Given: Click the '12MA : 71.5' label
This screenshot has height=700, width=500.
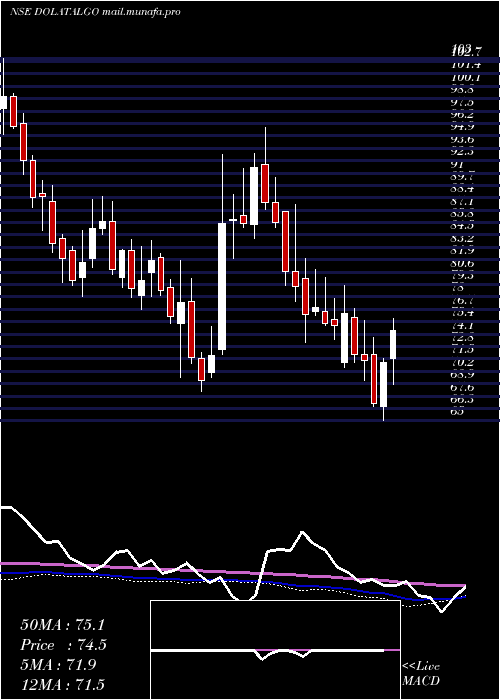Looking at the screenshot, I should [62, 684].
